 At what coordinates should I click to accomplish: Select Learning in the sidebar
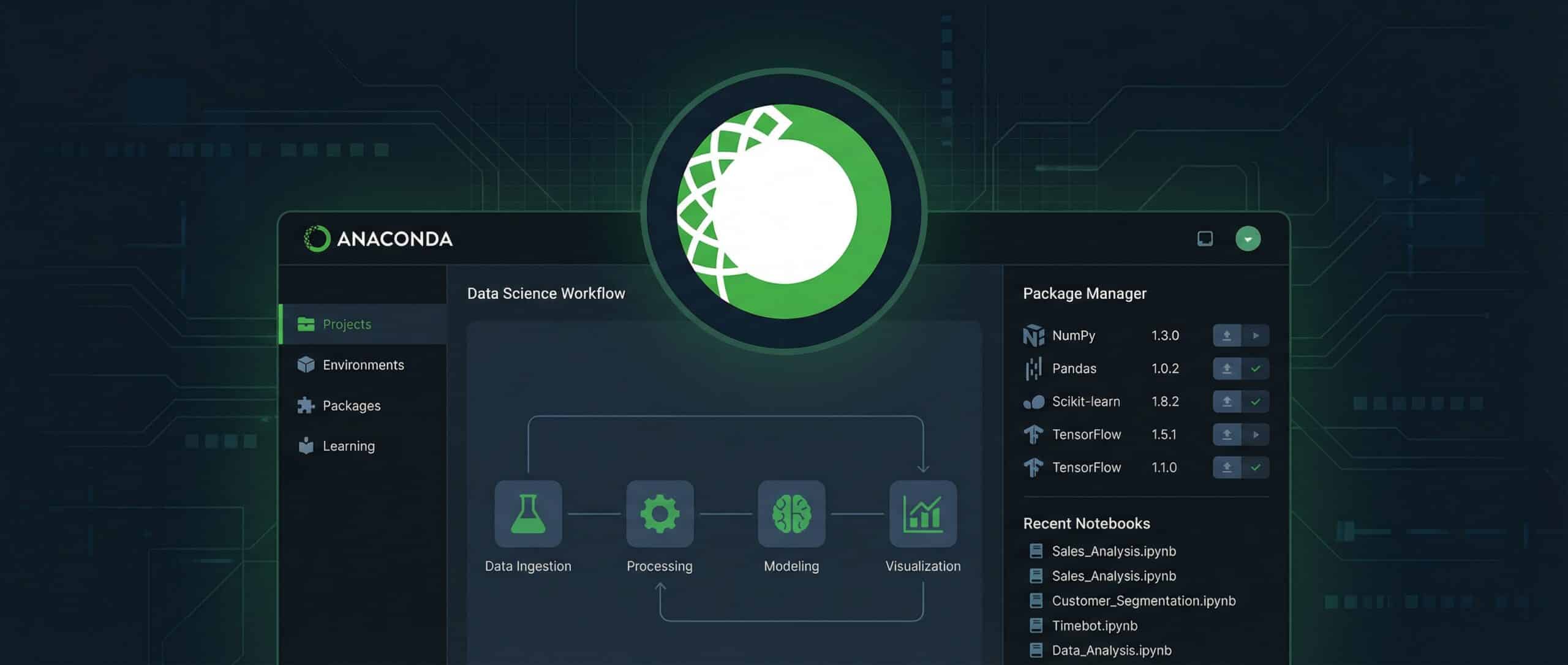tap(348, 446)
